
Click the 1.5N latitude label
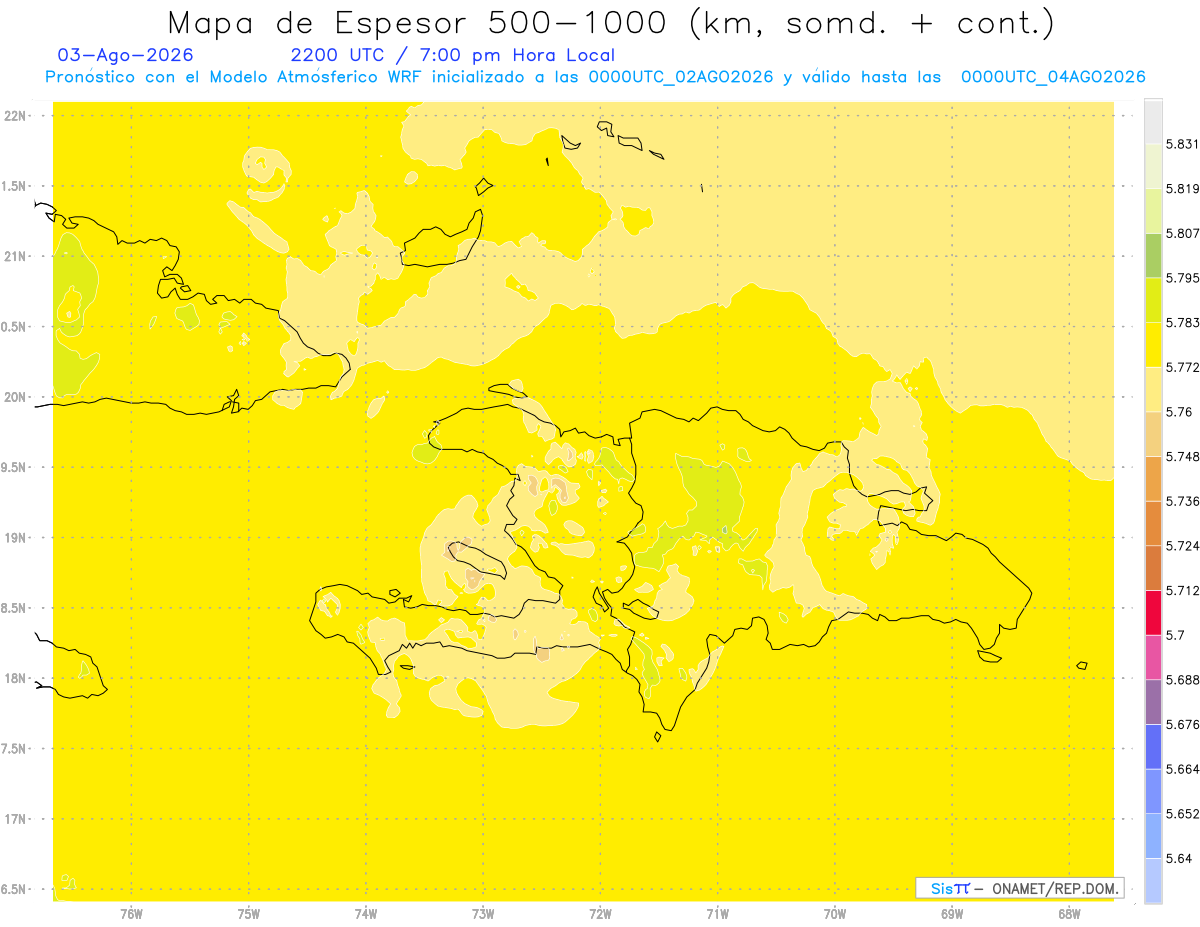click(x=14, y=186)
